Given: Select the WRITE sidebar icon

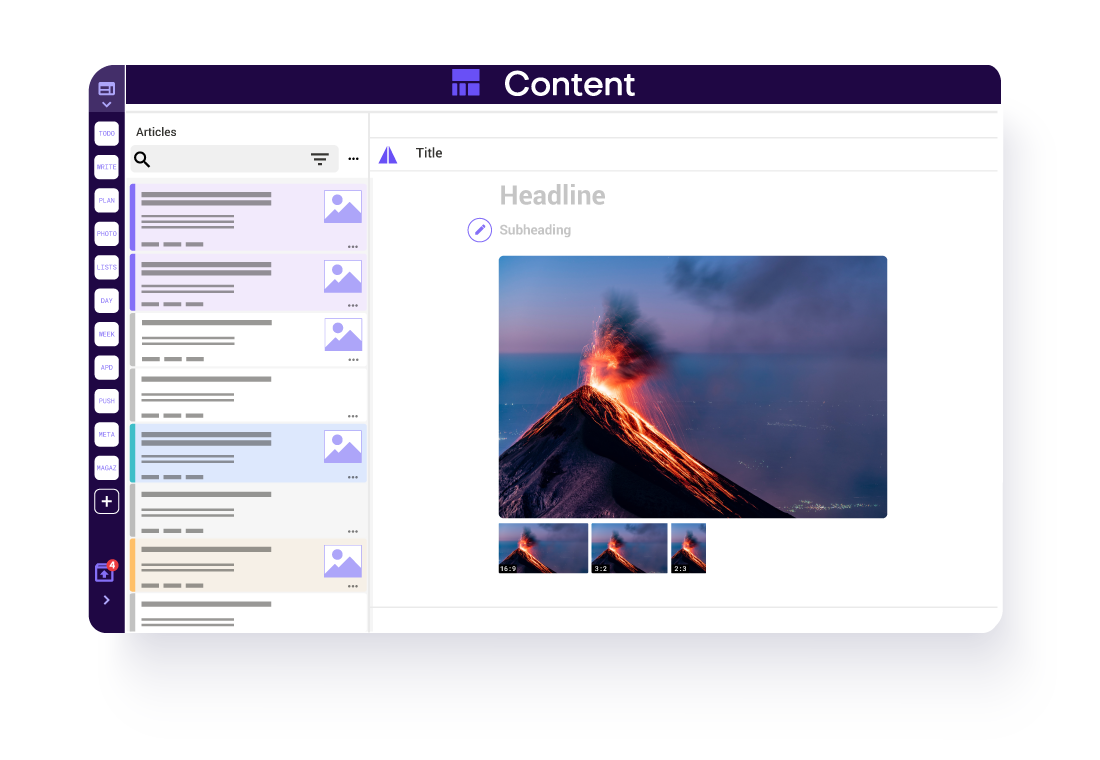Looking at the screenshot, I should 106,167.
